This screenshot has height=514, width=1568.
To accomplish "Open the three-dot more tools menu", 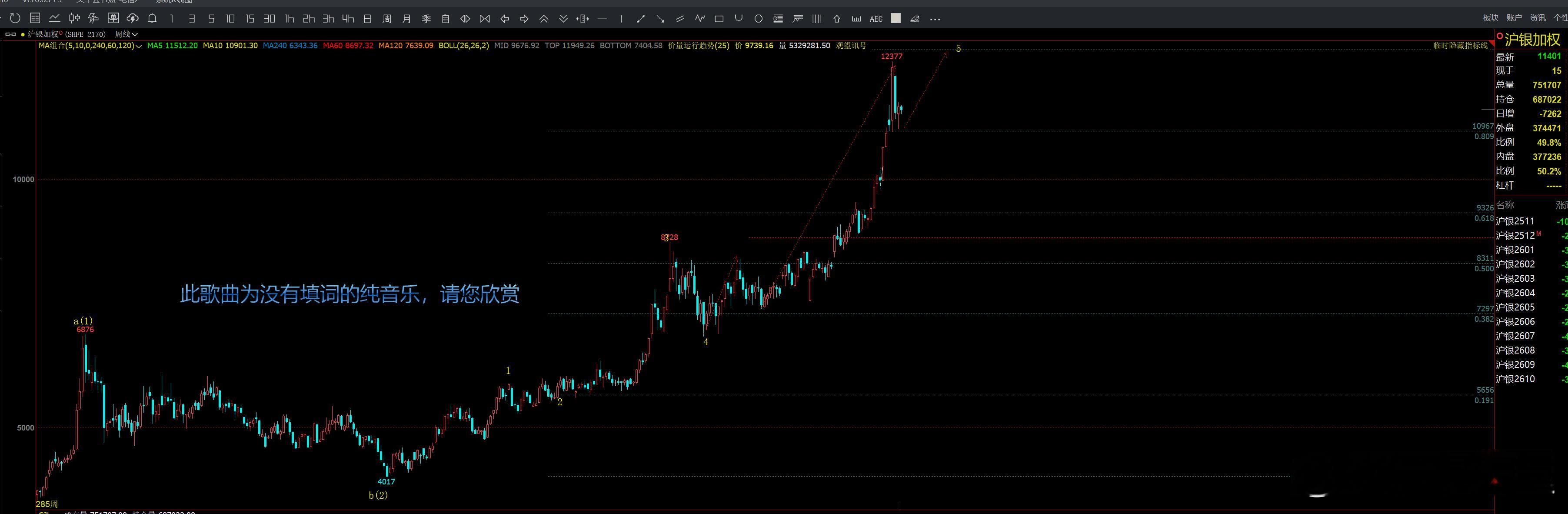I will click(935, 19).
